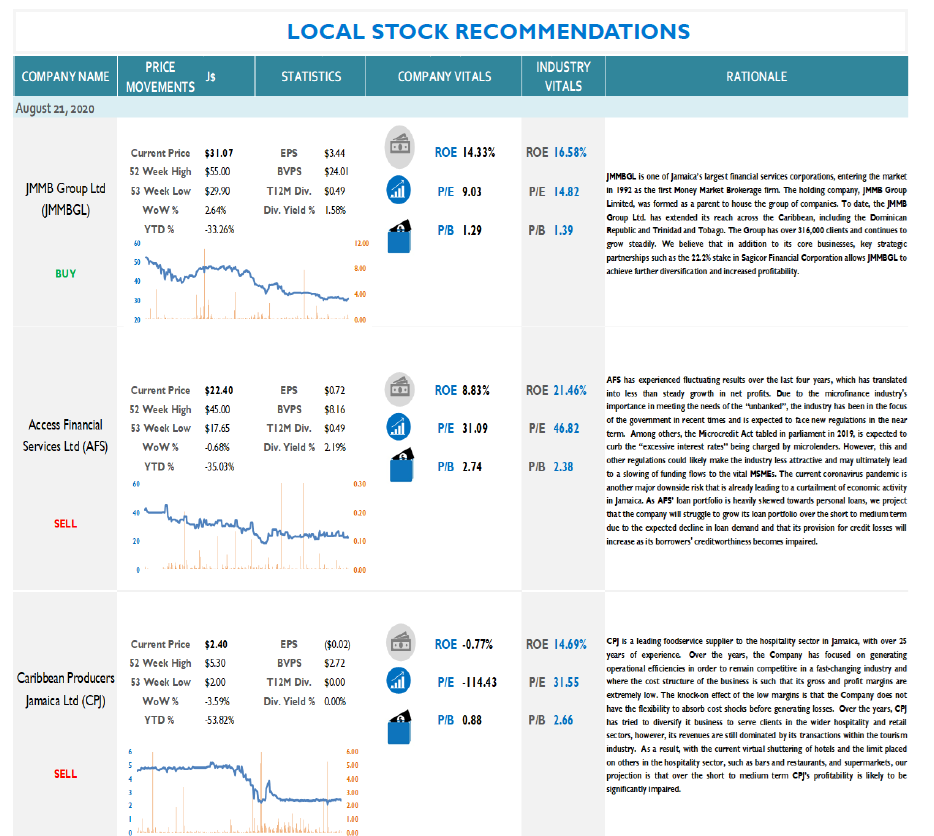Screen dimensions: 934x836
Task: Click JMMBGL EPS value $3.44
Action: (x=334, y=153)
